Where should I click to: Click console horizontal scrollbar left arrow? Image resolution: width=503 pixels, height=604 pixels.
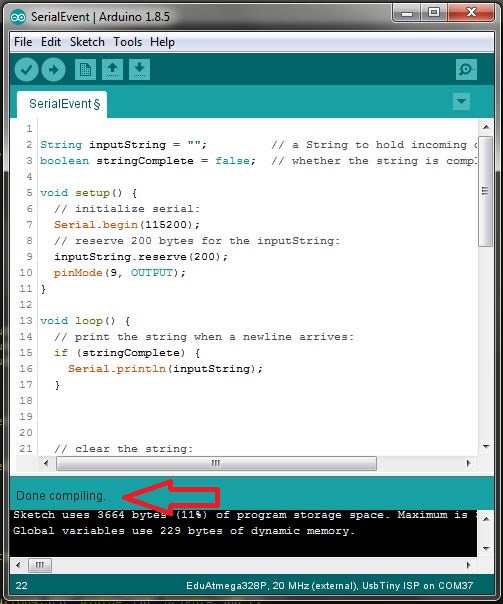point(18,565)
